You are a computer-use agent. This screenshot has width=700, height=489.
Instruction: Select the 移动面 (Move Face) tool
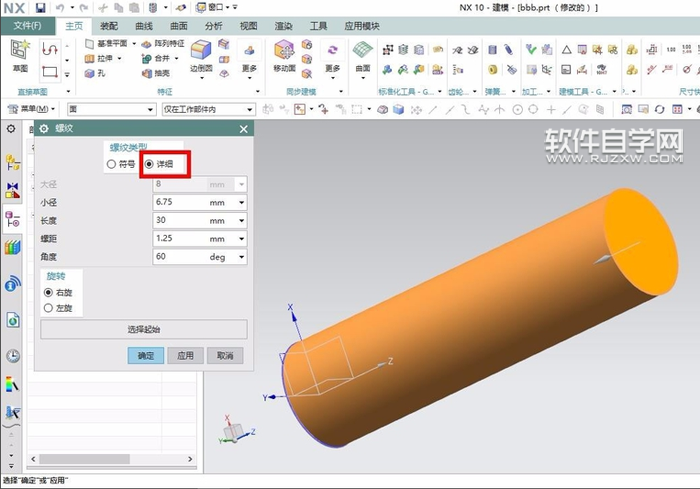(284, 55)
